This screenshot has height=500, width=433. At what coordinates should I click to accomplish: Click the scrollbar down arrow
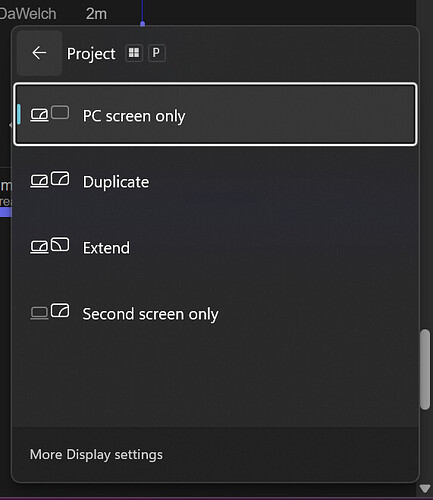425,489
